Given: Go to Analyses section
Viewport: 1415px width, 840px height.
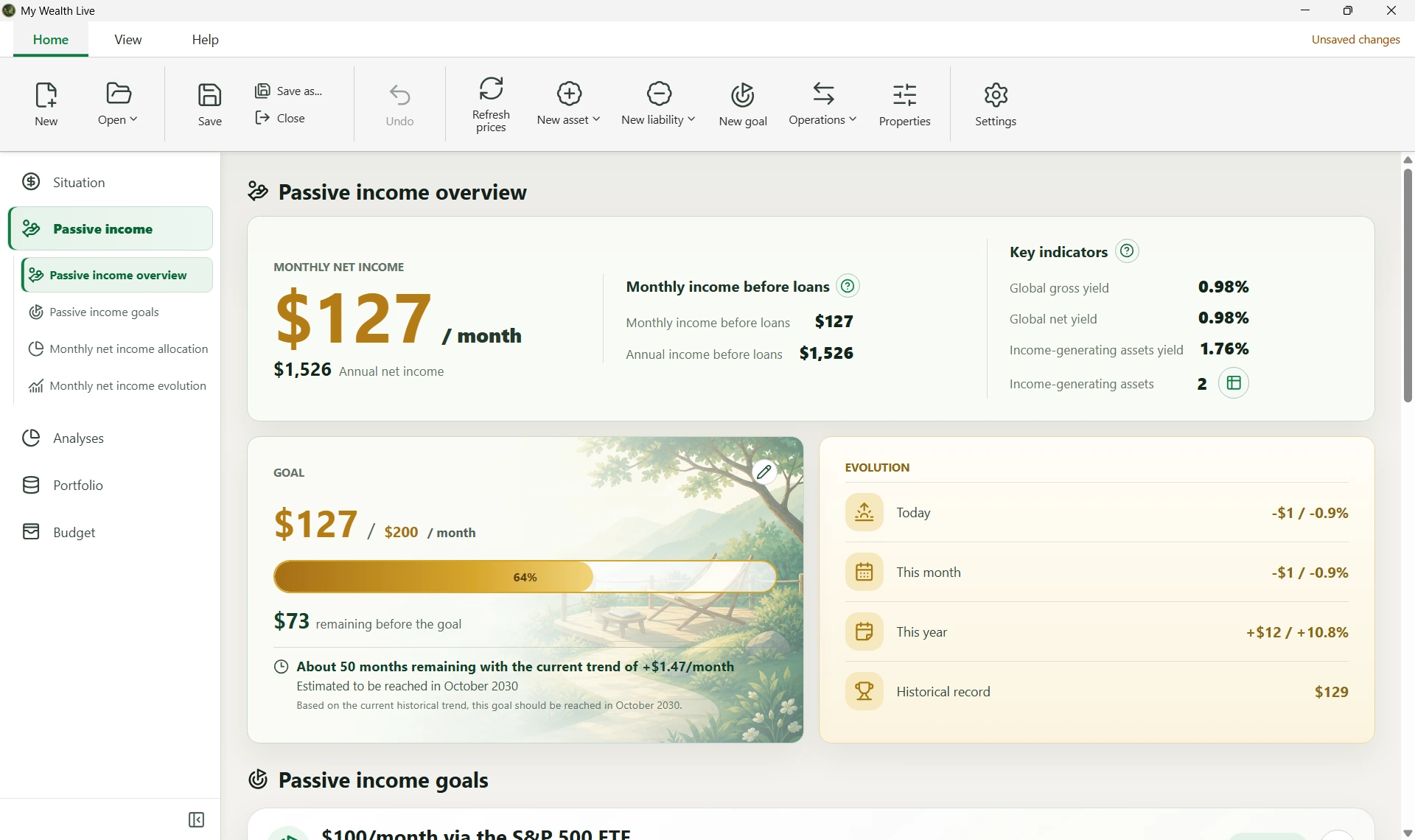Looking at the screenshot, I should [111, 438].
